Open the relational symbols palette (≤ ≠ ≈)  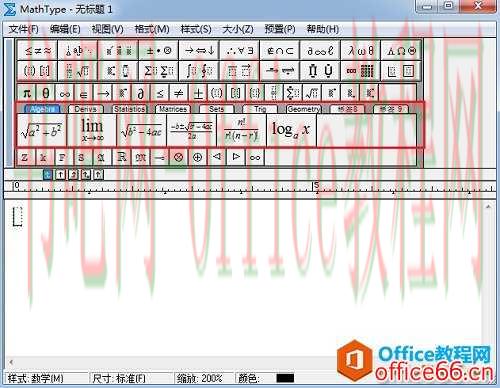tap(38, 51)
